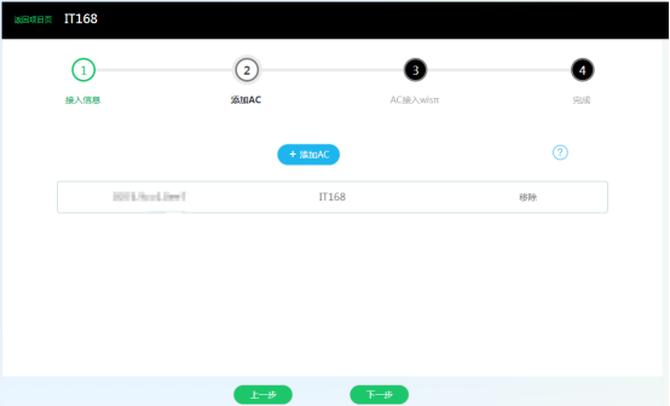The width and height of the screenshot is (670, 406).
Task: Go to the black step 4 circle
Action: coord(582,70)
